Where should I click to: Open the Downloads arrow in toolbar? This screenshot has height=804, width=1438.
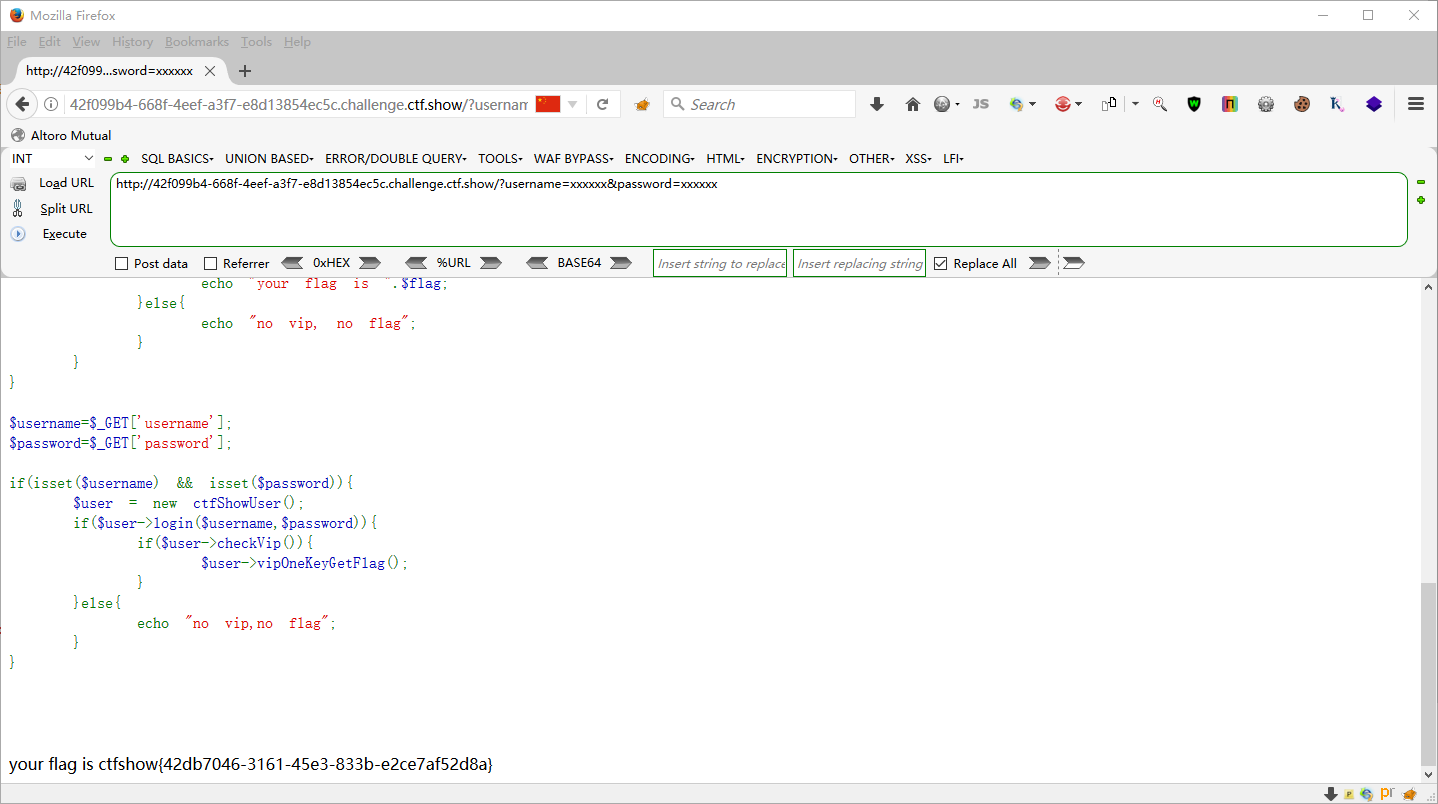877,104
